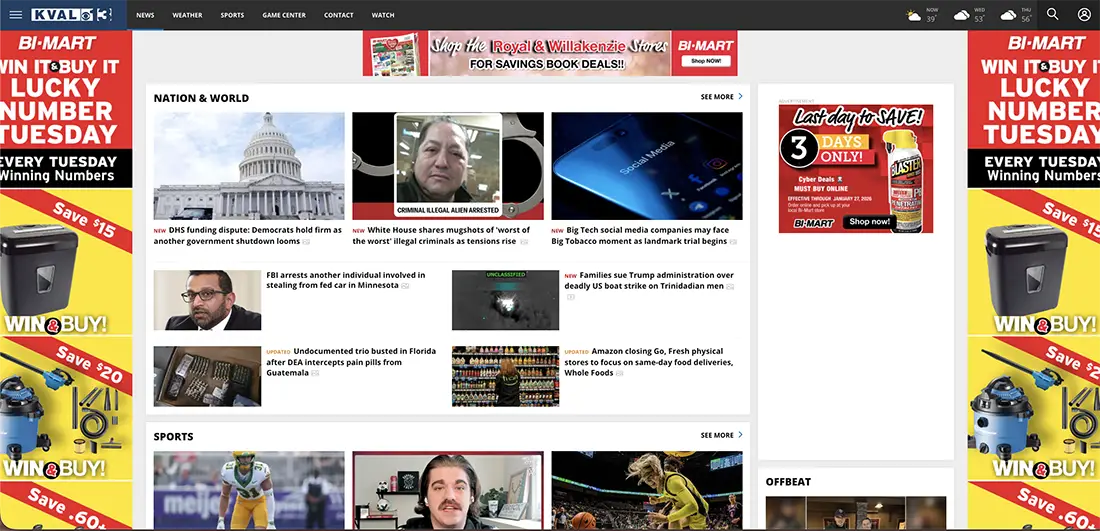Open the football player sports thumbnail
The image size is (1100, 531).
249,490
